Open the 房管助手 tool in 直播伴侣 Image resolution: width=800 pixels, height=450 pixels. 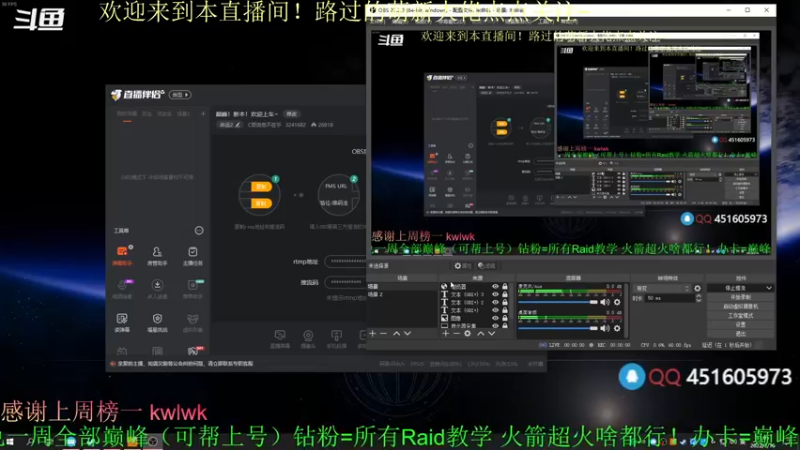pyautogui.click(x=157, y=255)
